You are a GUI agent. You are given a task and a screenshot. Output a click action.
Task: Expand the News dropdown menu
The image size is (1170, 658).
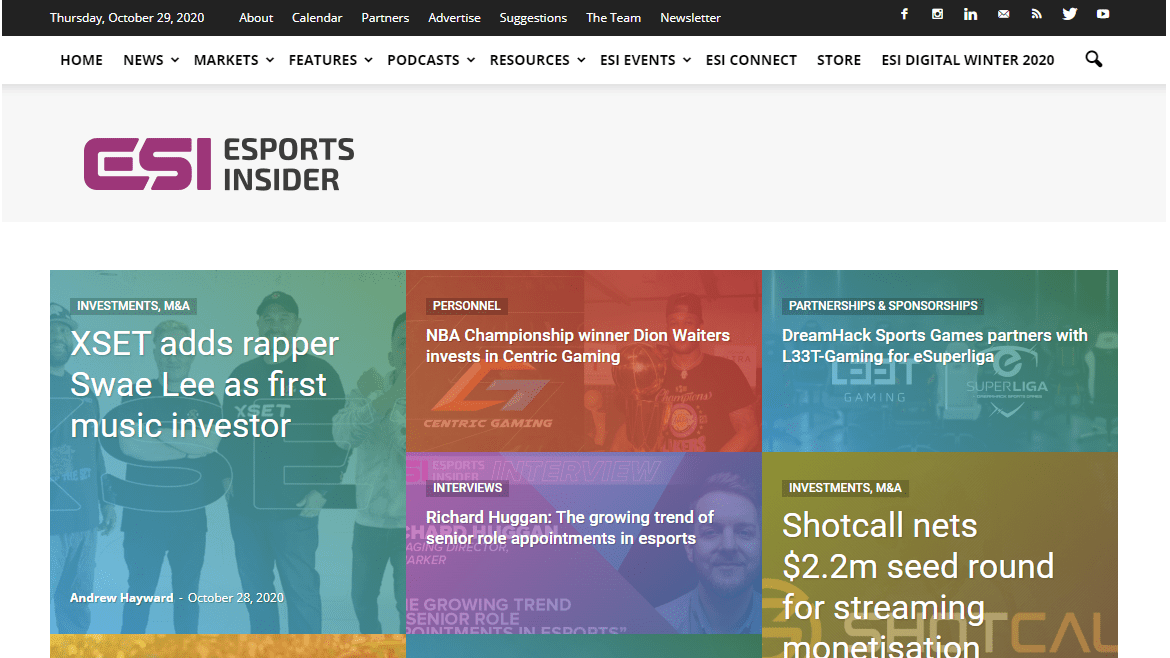tap(150, 60)
